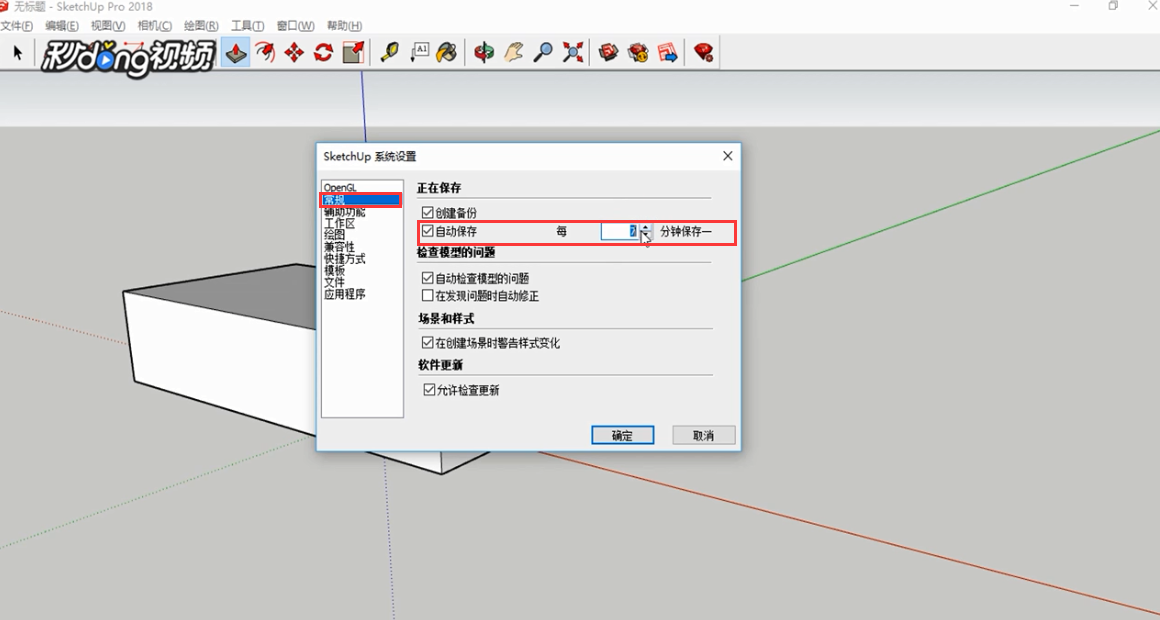Close the SketchUp 系统设置 dialog
Viewport: 1160px width, 620px height.
(x=727, y=156)
